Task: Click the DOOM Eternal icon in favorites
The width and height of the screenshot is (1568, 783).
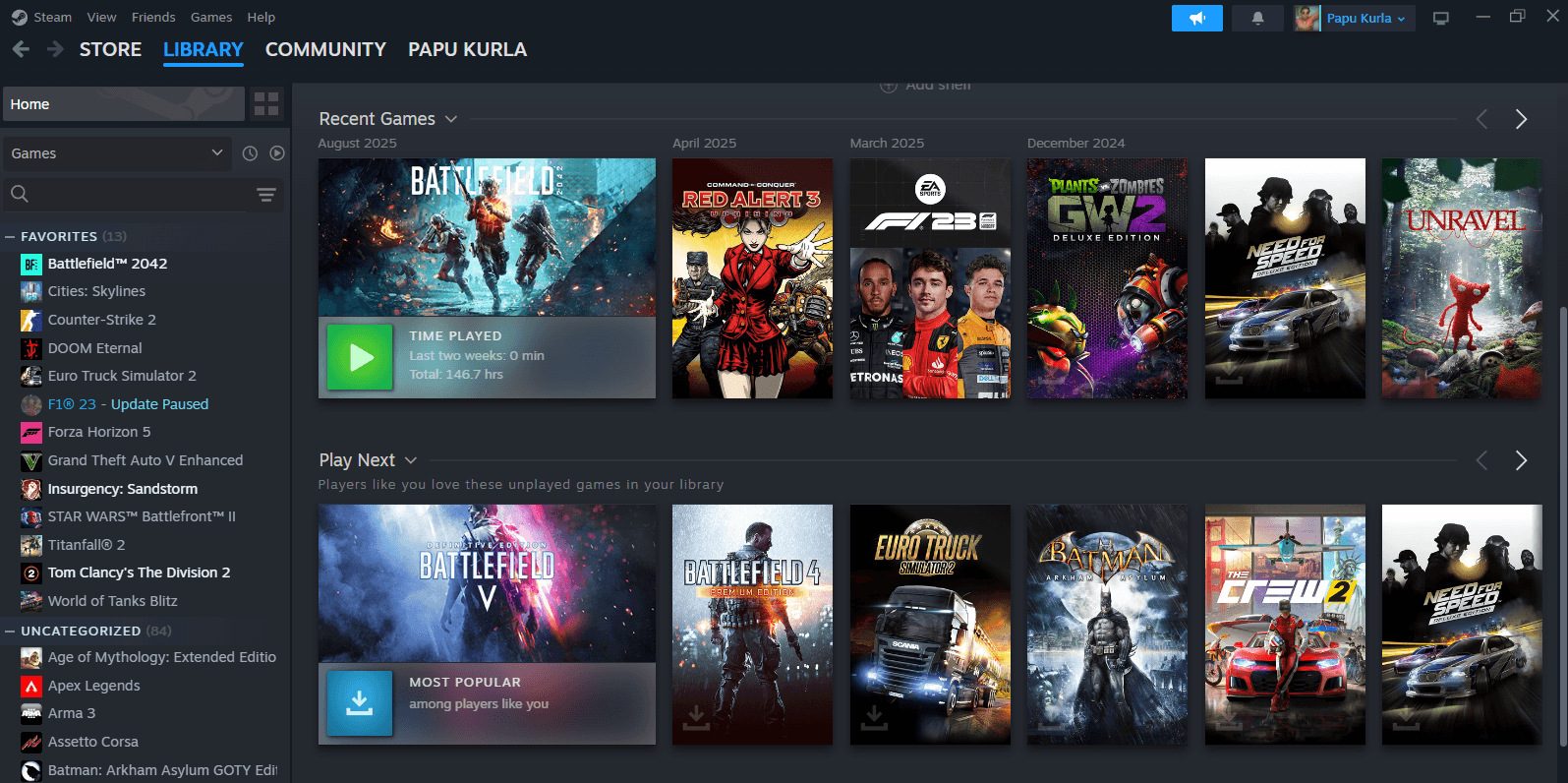Action: point(31,348)
